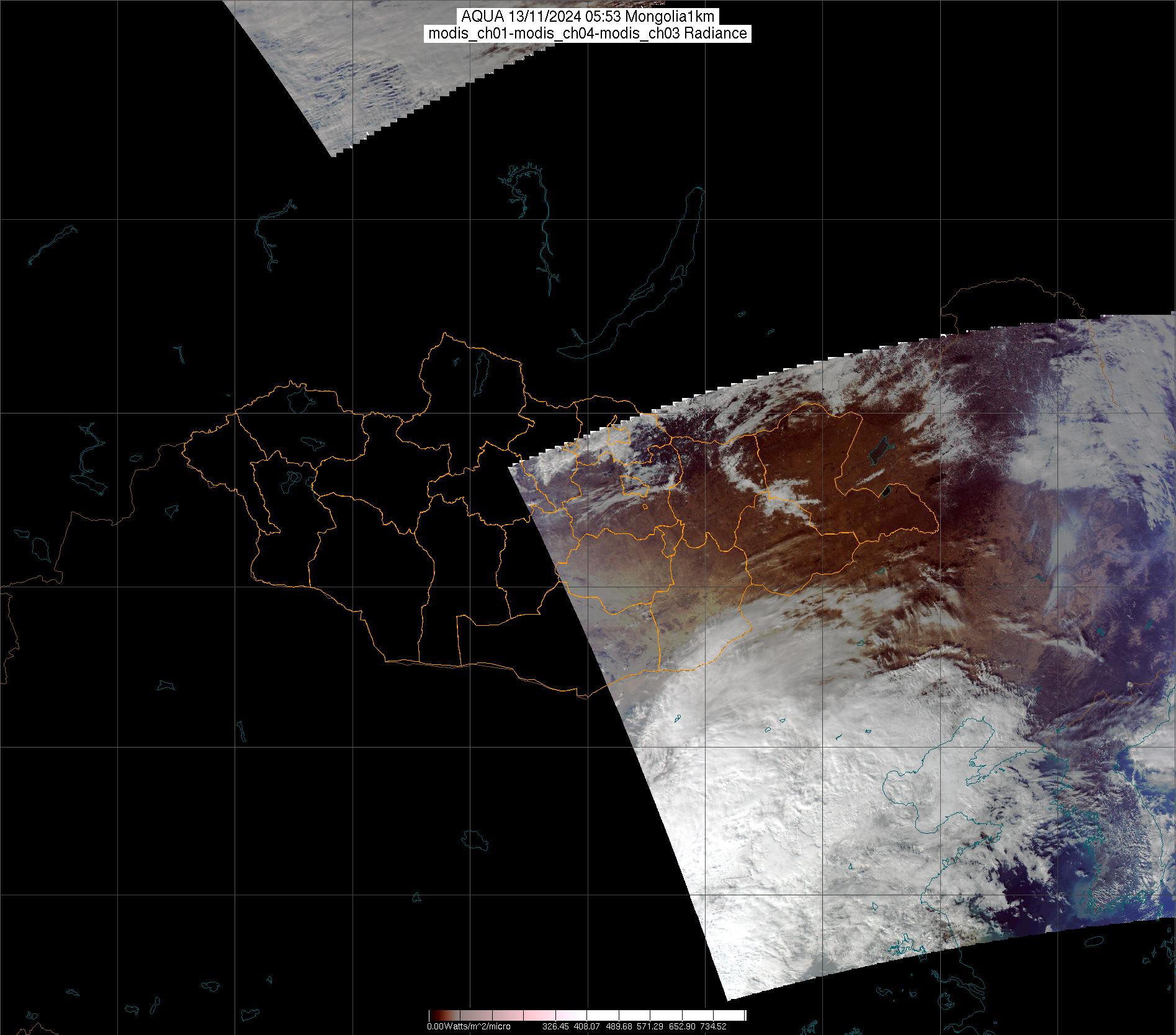Click the 0.00Watts/m^2/micro scale label

tap(469, 1026)
